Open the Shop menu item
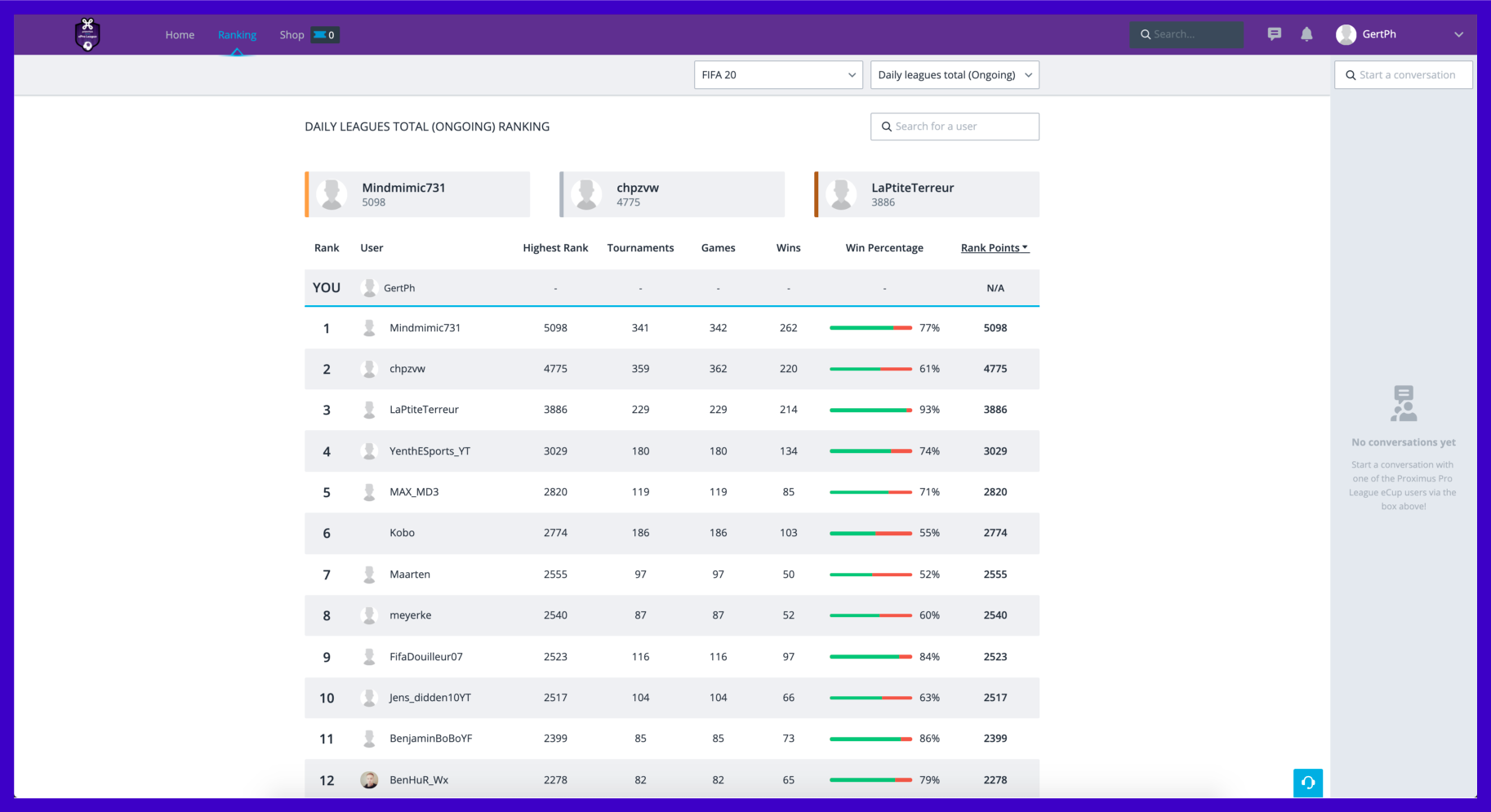Screen dimensions: 1491x812 (x=292, y=34)
